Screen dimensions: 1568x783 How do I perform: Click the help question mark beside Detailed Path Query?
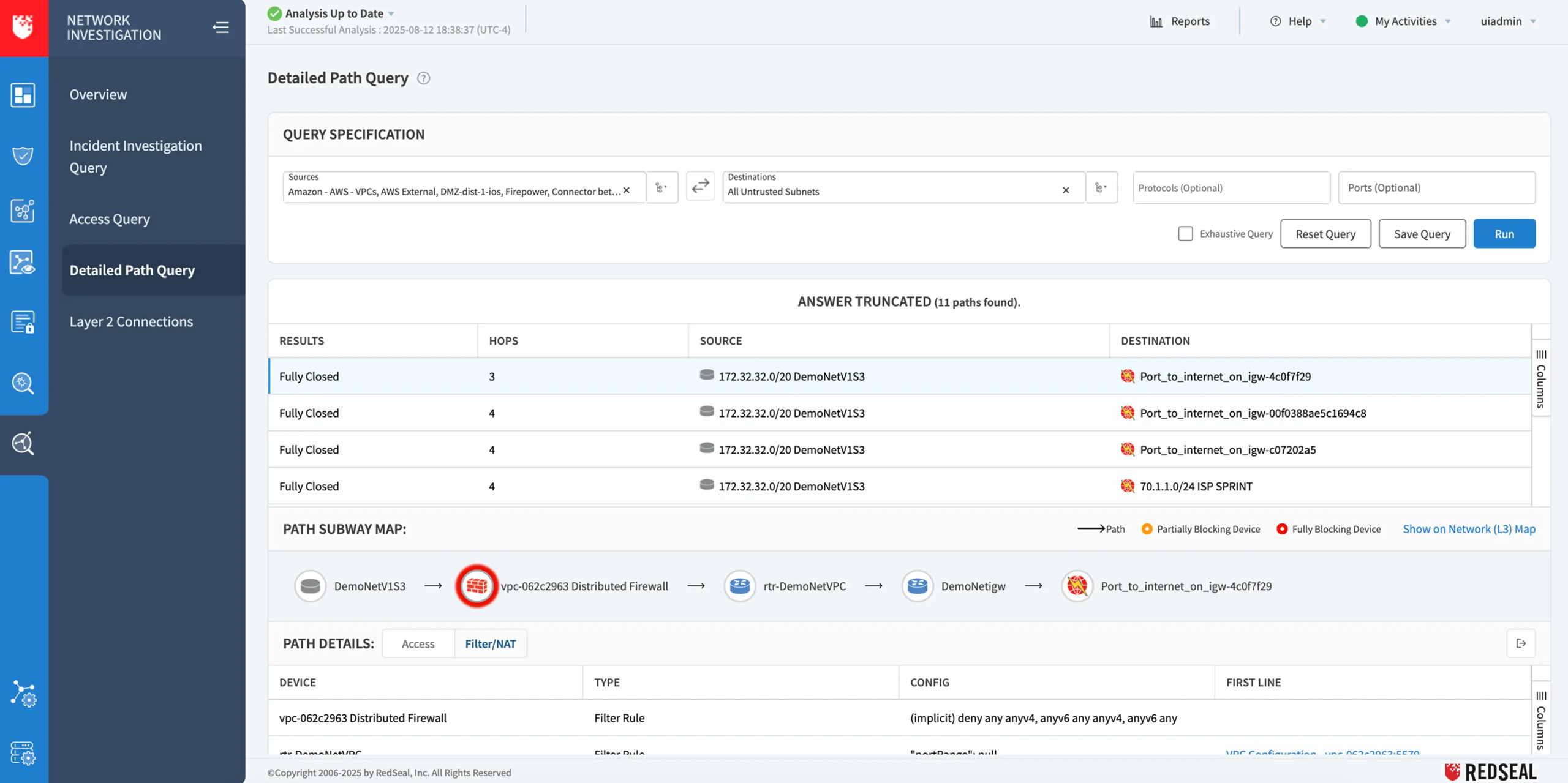click(x=423, y=78)
